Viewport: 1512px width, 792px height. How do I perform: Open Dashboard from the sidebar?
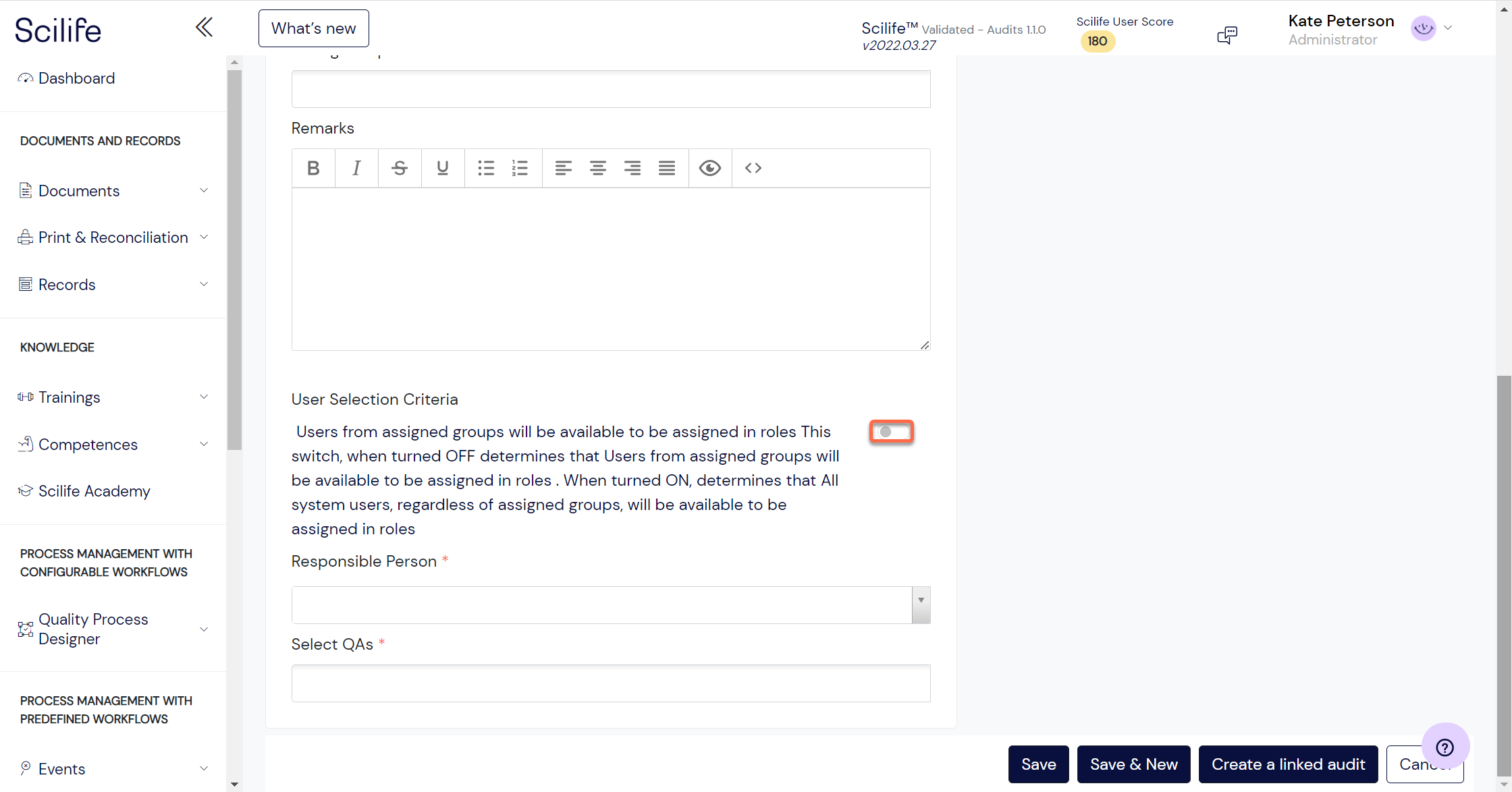click(76, 78)
